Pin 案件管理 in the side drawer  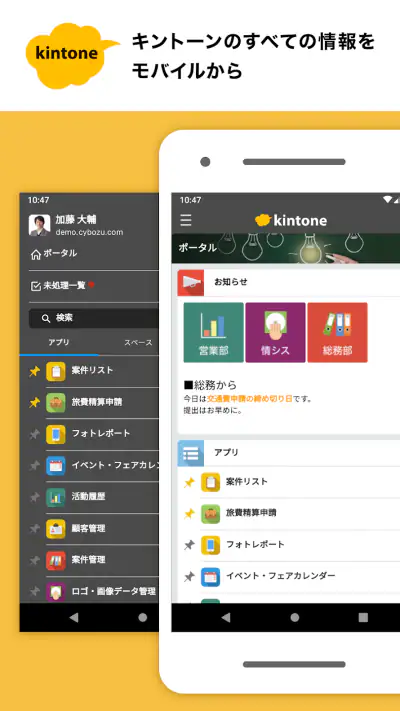(34, 560)
